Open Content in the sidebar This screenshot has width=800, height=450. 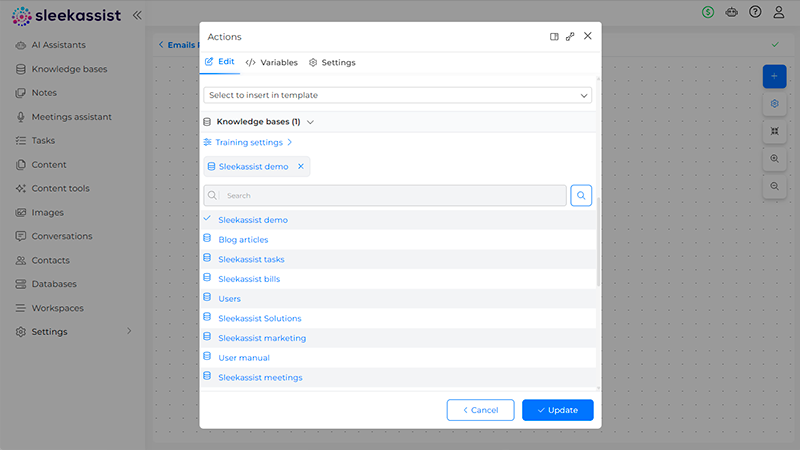coord(49,165)
